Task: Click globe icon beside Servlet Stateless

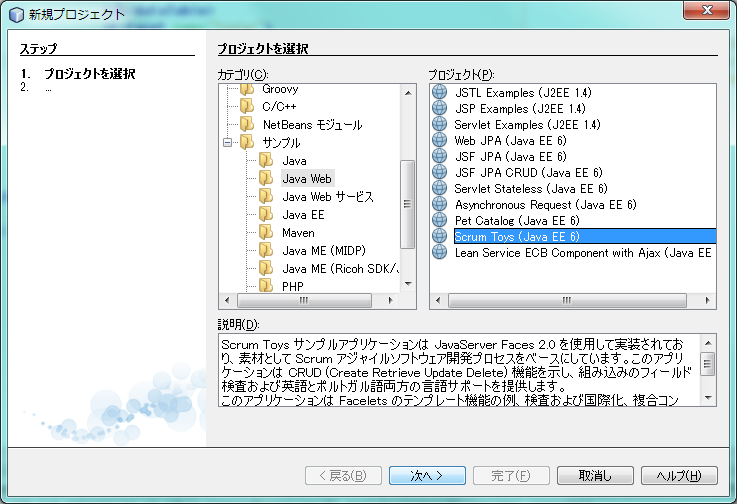Action: pyautogui.click(x=439, y=188)
